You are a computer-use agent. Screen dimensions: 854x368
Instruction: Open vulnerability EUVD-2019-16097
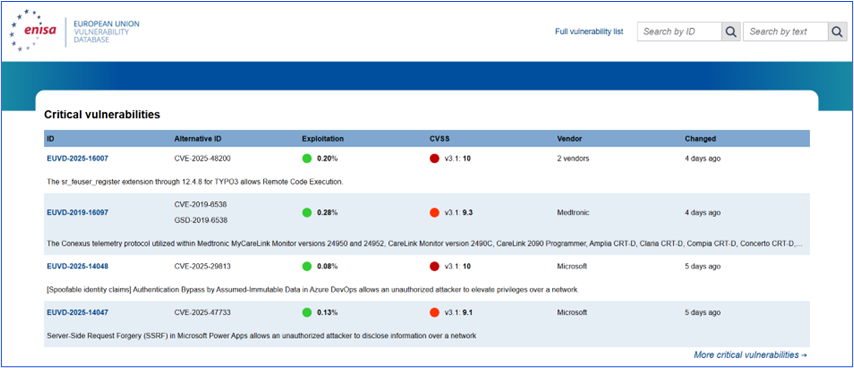[x=77, y=212]
